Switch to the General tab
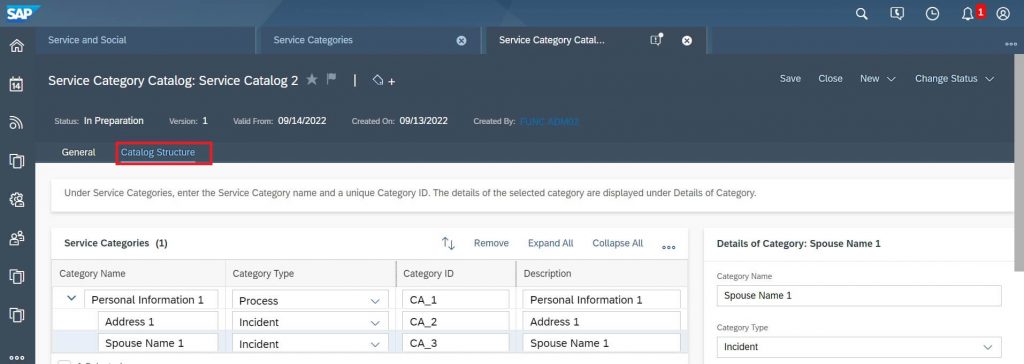 coord(78,152)
